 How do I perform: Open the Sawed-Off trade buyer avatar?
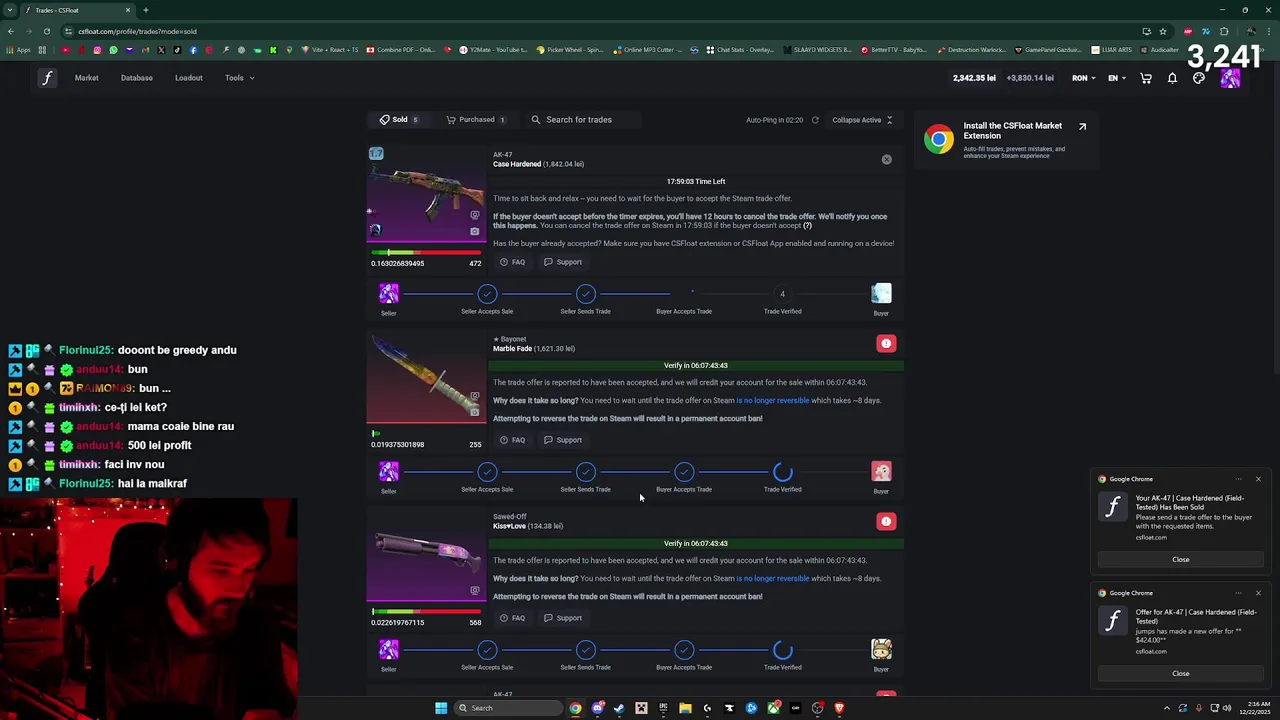pyautogui.click(x=881, y=649)
